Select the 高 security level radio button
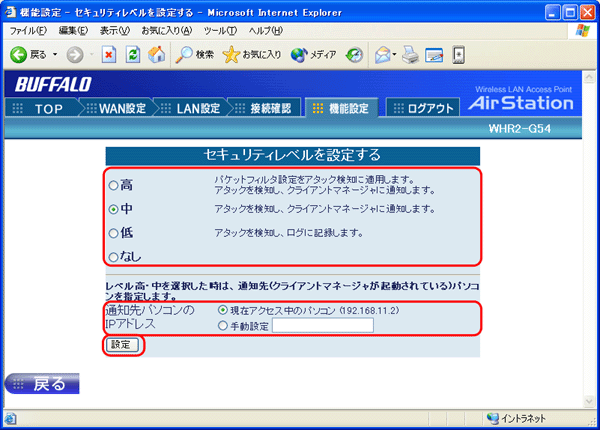600x430 pixels. click(113, 185)
